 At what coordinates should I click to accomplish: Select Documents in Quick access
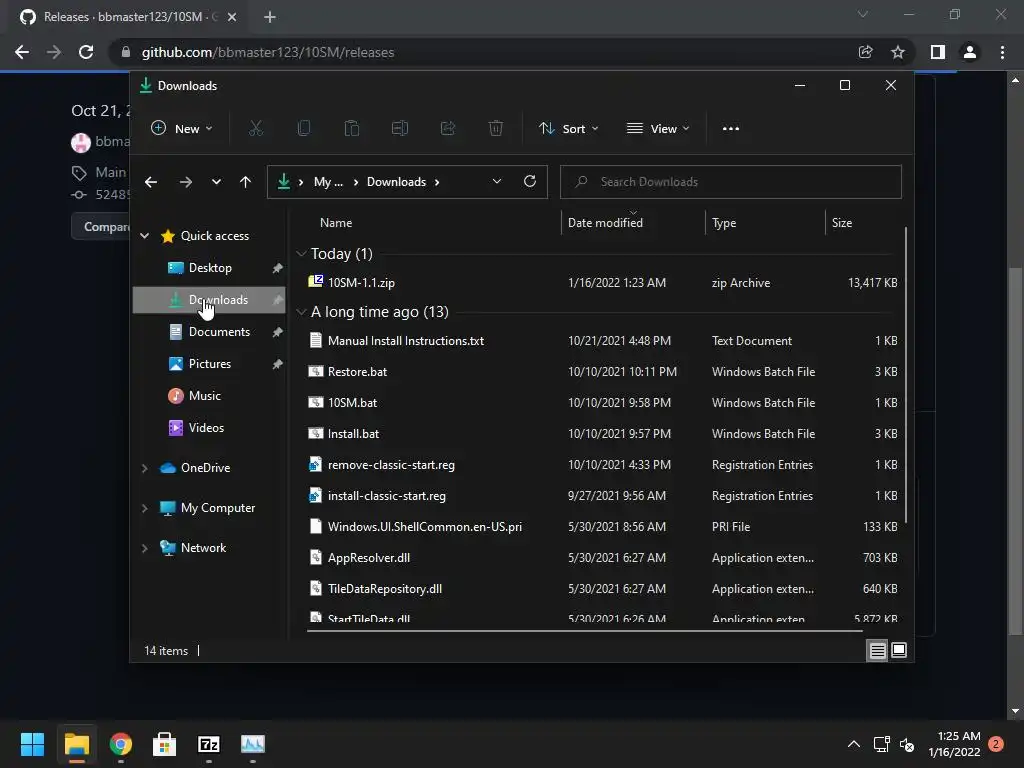coord(209,332)
